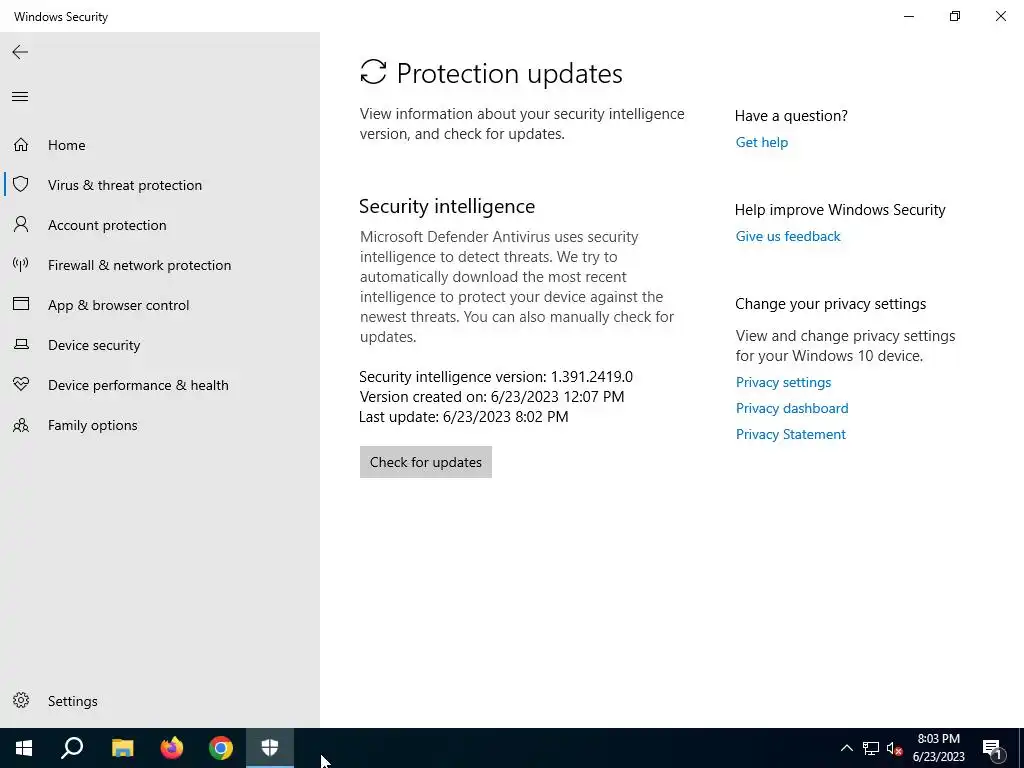
Task: Click the Security intelligence heading
Action: [447, 206]
